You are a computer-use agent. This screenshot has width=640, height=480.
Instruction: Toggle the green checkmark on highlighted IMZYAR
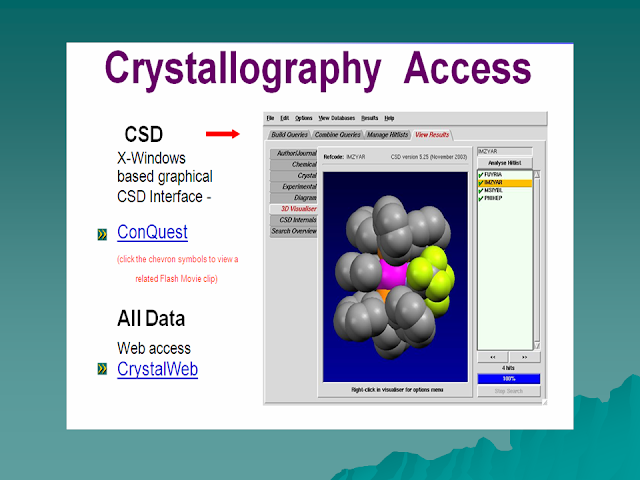[481, 182]
